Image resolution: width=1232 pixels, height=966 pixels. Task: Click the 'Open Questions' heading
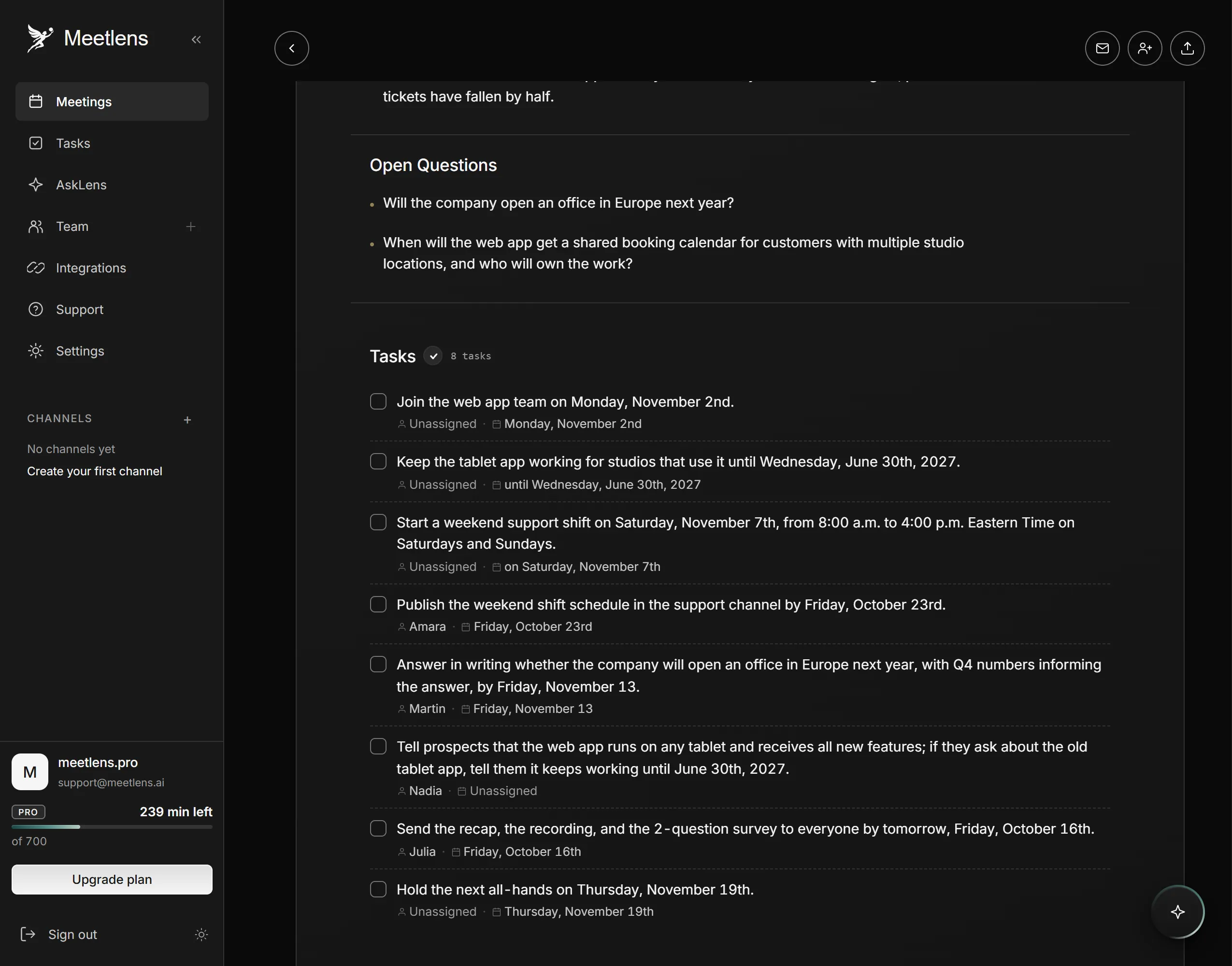[x=433, y=165]
